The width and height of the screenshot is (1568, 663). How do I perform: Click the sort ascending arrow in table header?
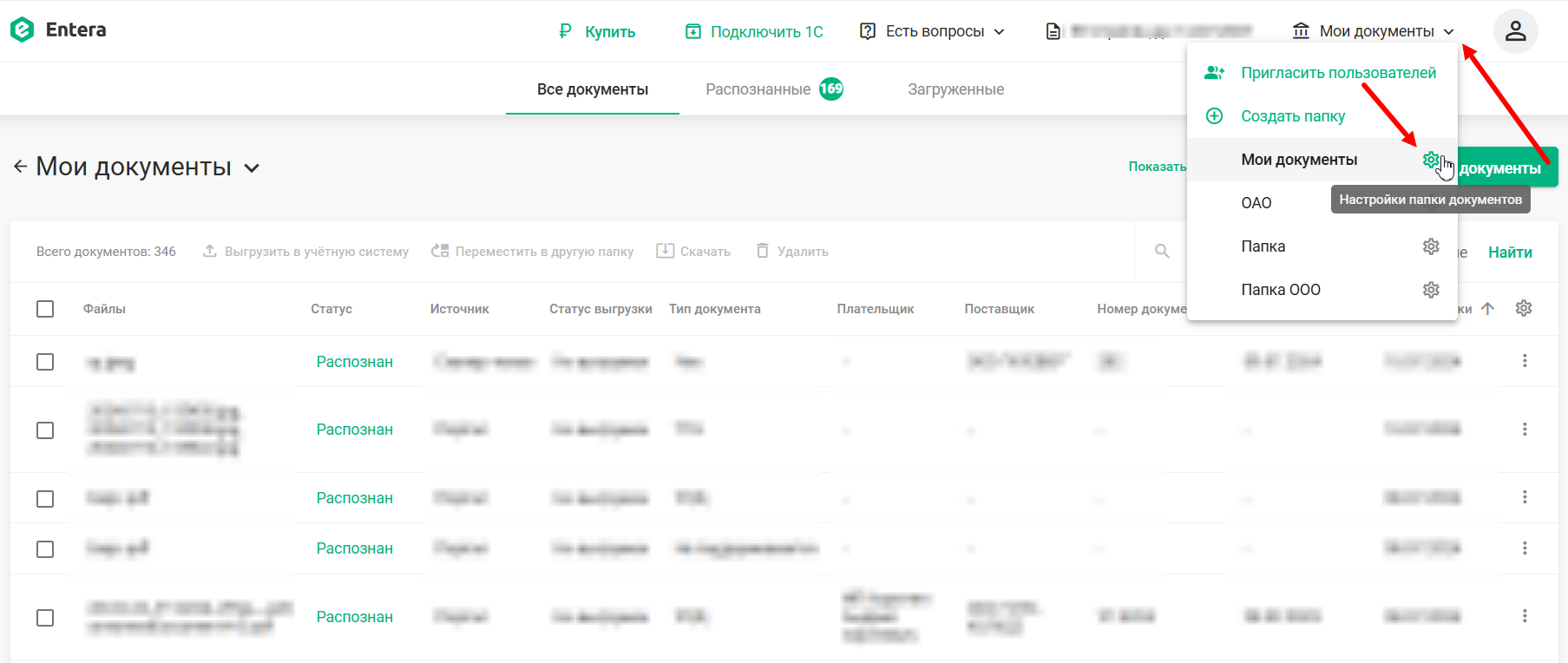(1487, 308)
